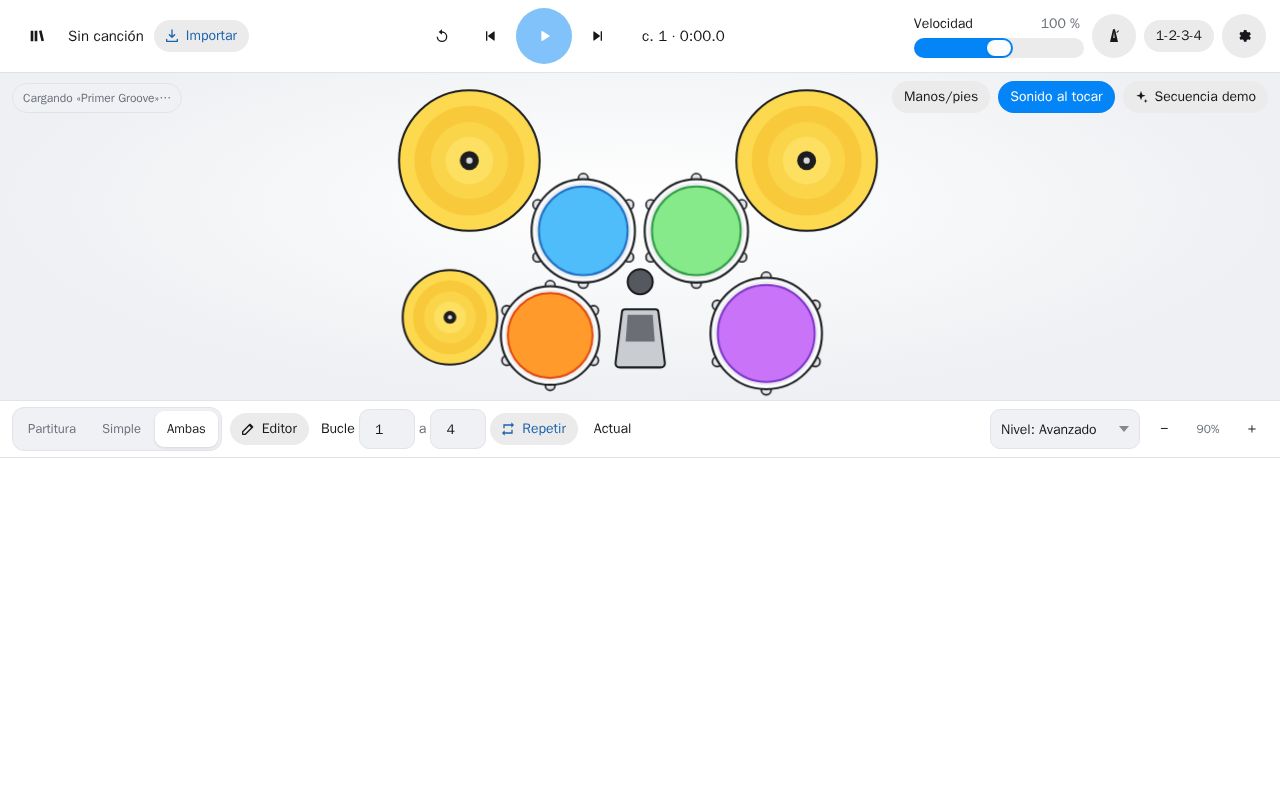This screenshot has height=800, width=1280.
Task: Tap the blue tom drum
Action: click(x=583, y=231)
